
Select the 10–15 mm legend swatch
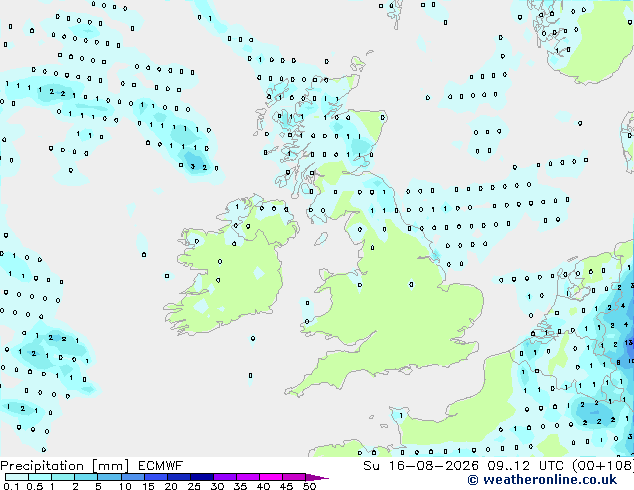(133, 477)
